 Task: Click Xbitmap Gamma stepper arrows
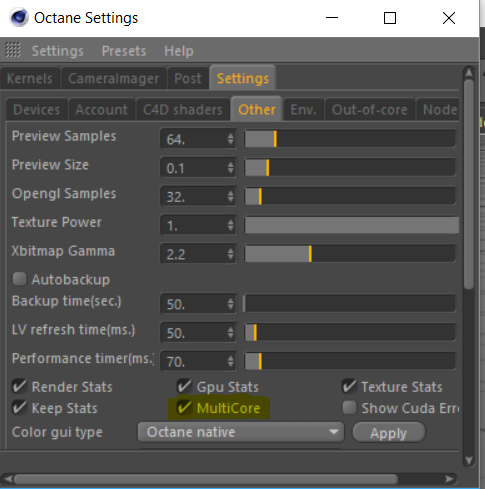pyautogui.click(x=231, y=254)
